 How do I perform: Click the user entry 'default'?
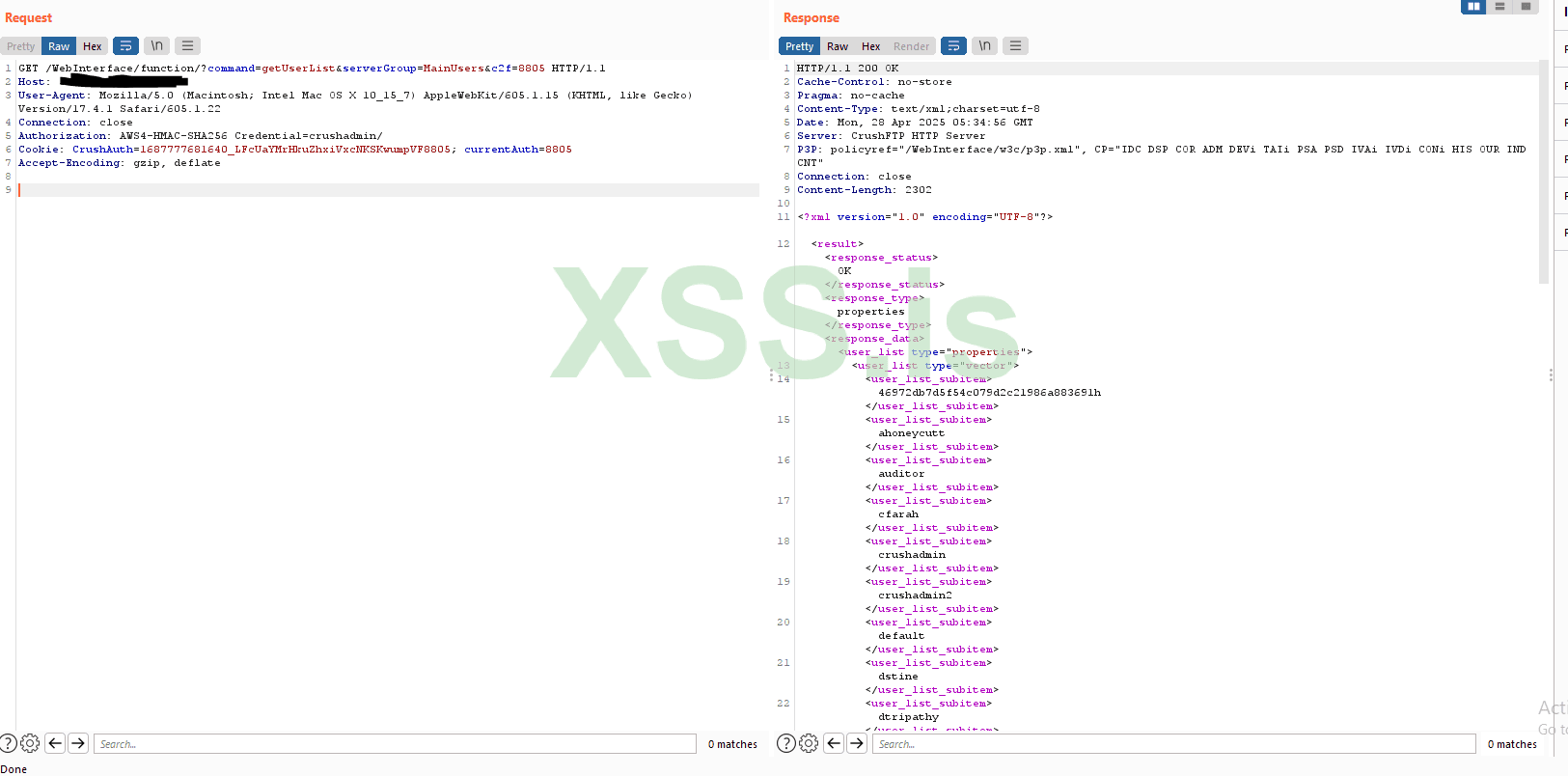(x=901, y=636)
